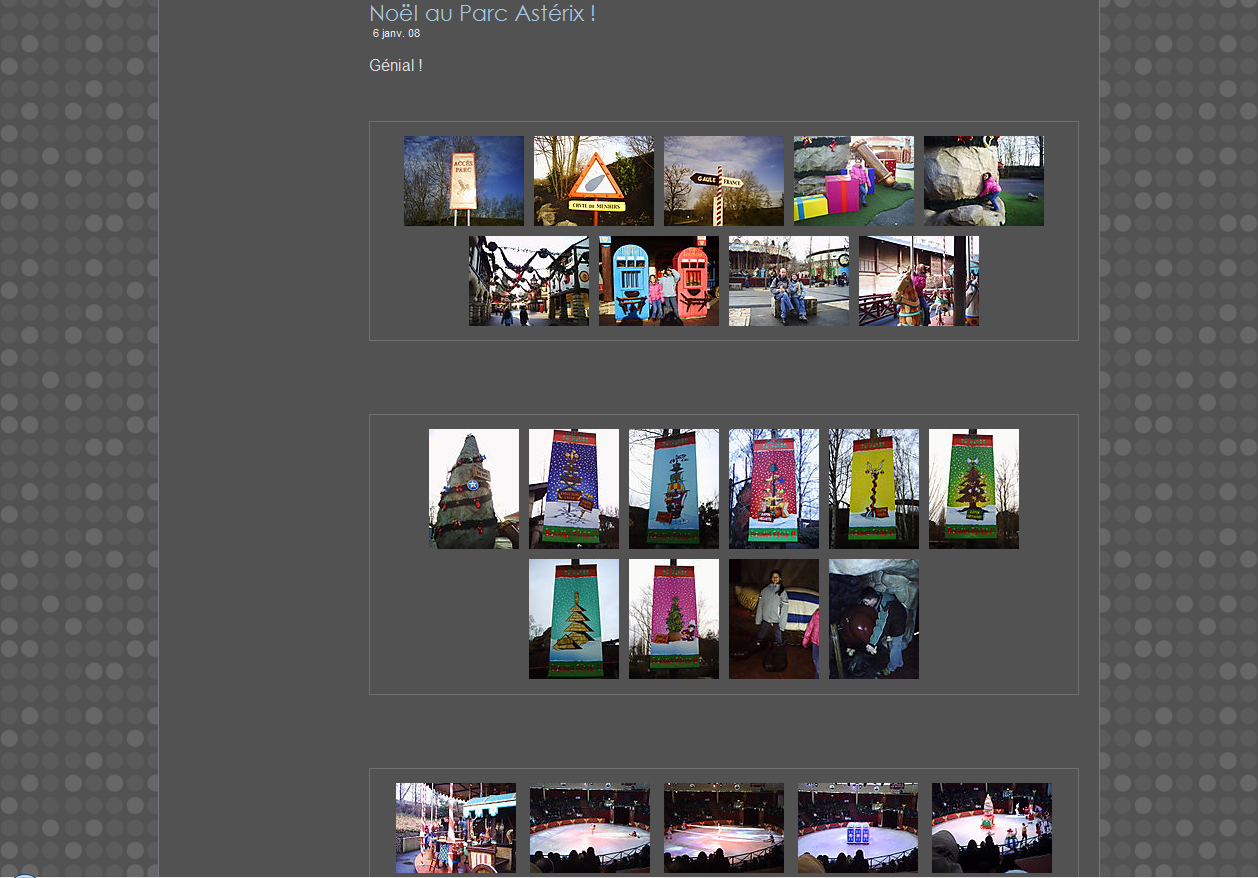1258x878 pixels.
Task: Click the '6 janv. 08' post date
Action: 396,34
